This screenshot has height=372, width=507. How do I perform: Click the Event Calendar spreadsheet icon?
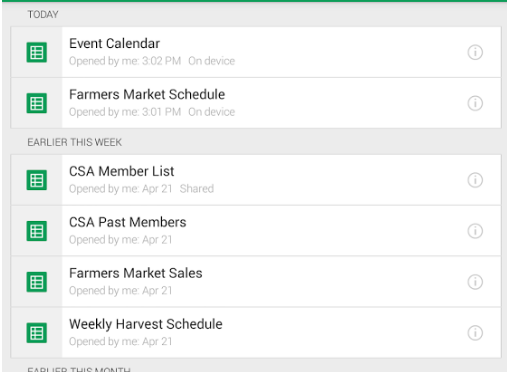click(x=37, y=52)
